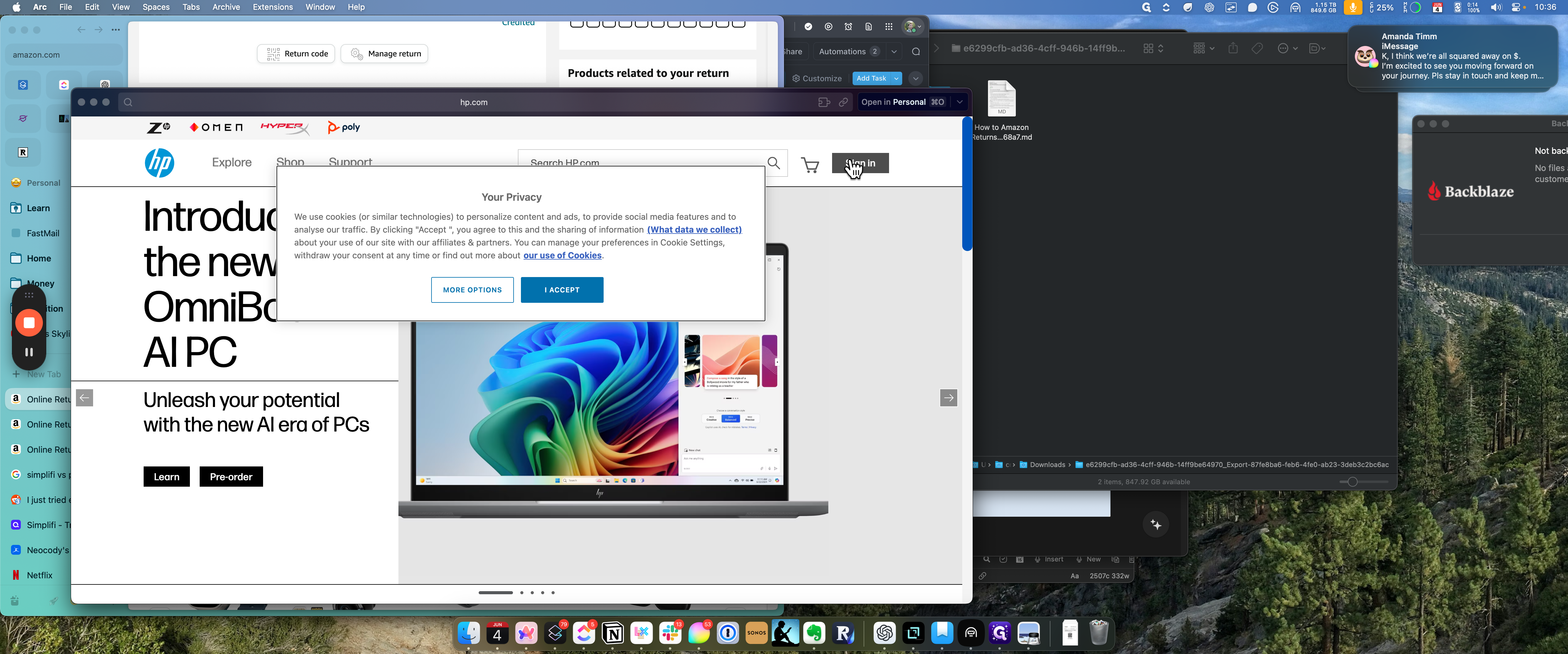Viewport: 1568px width, 654px height.
Task: Open the Extensions menu in menu bar
Action: pyautogui.click(x=273, y=7)
